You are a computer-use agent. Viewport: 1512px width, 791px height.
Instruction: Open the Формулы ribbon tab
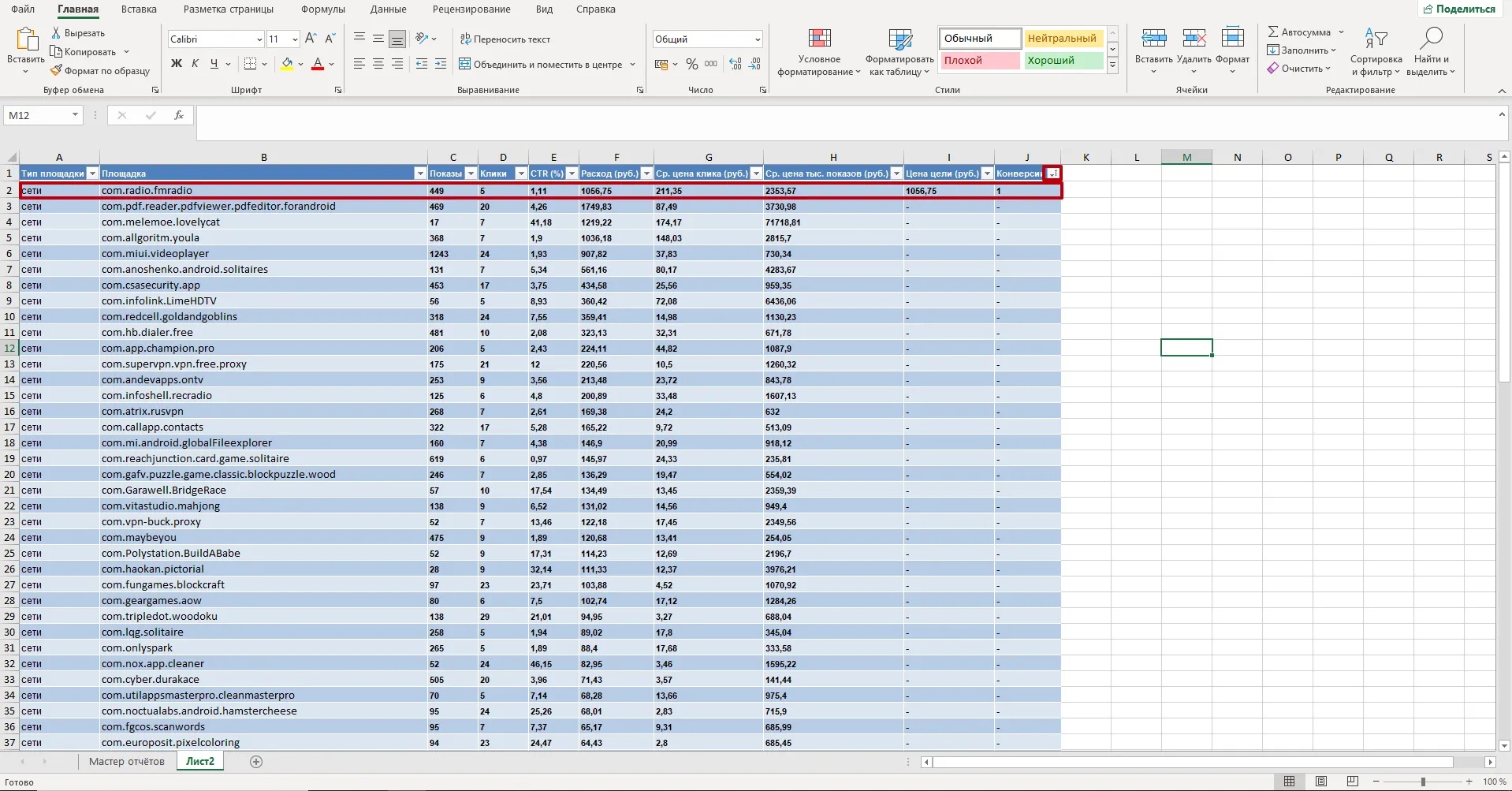coord(323,9)
